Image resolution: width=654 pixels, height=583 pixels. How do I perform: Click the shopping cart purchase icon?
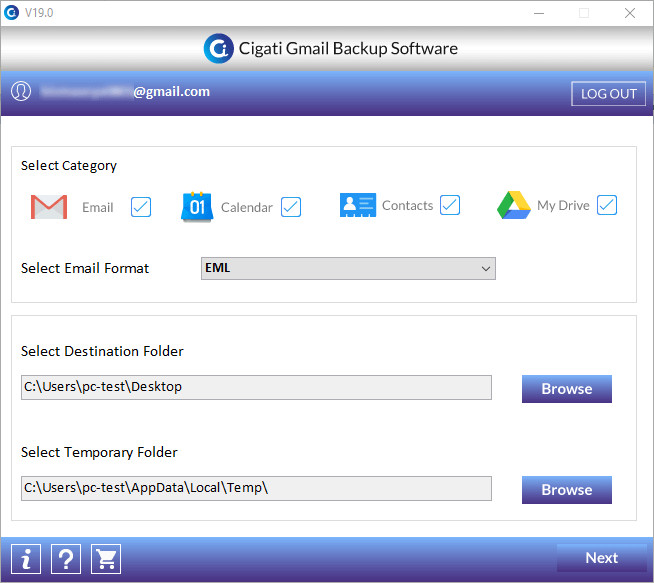click(x=106, y=559)
